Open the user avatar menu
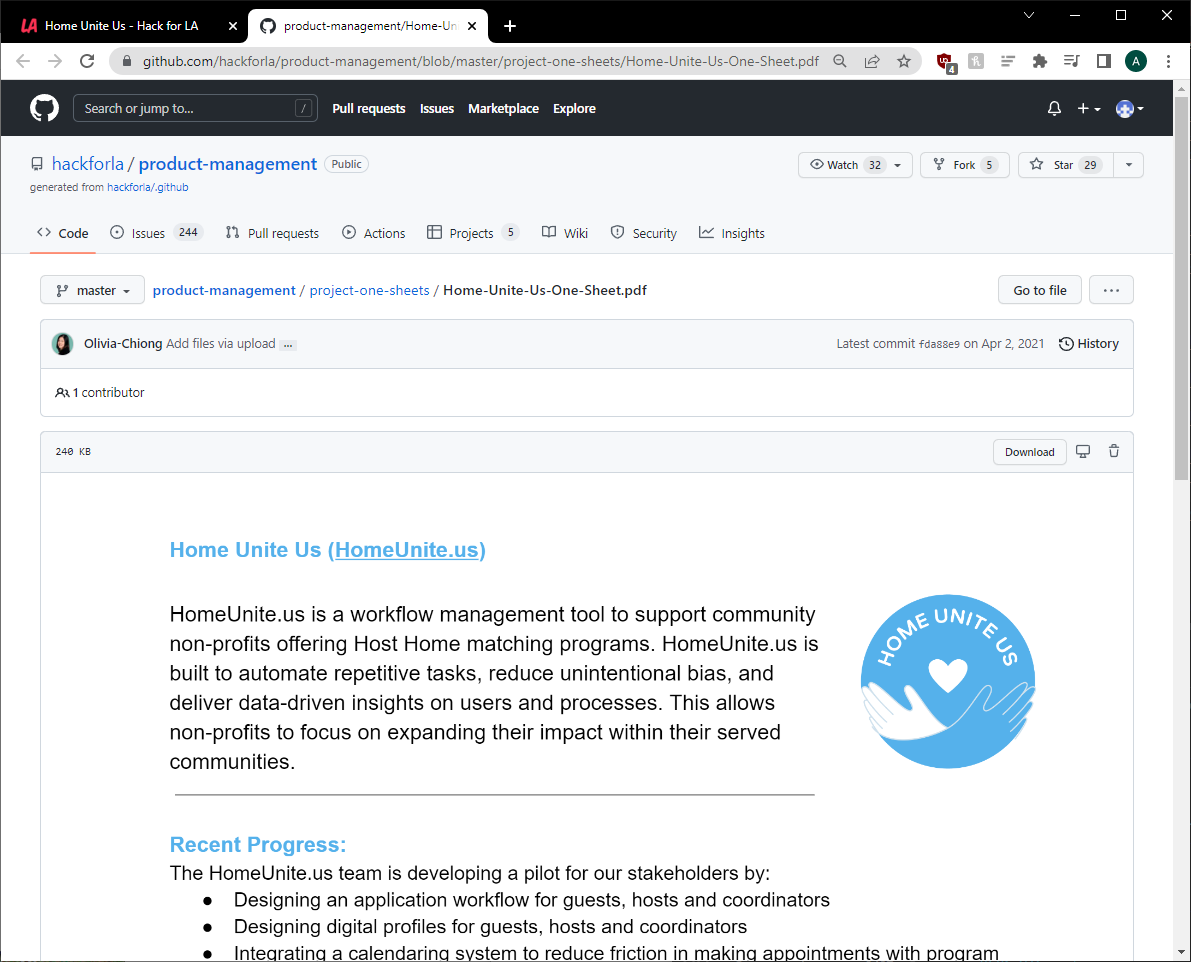Image resolution: width=1191 pixels, height=962 pixels. click(x=1129, y=109)
